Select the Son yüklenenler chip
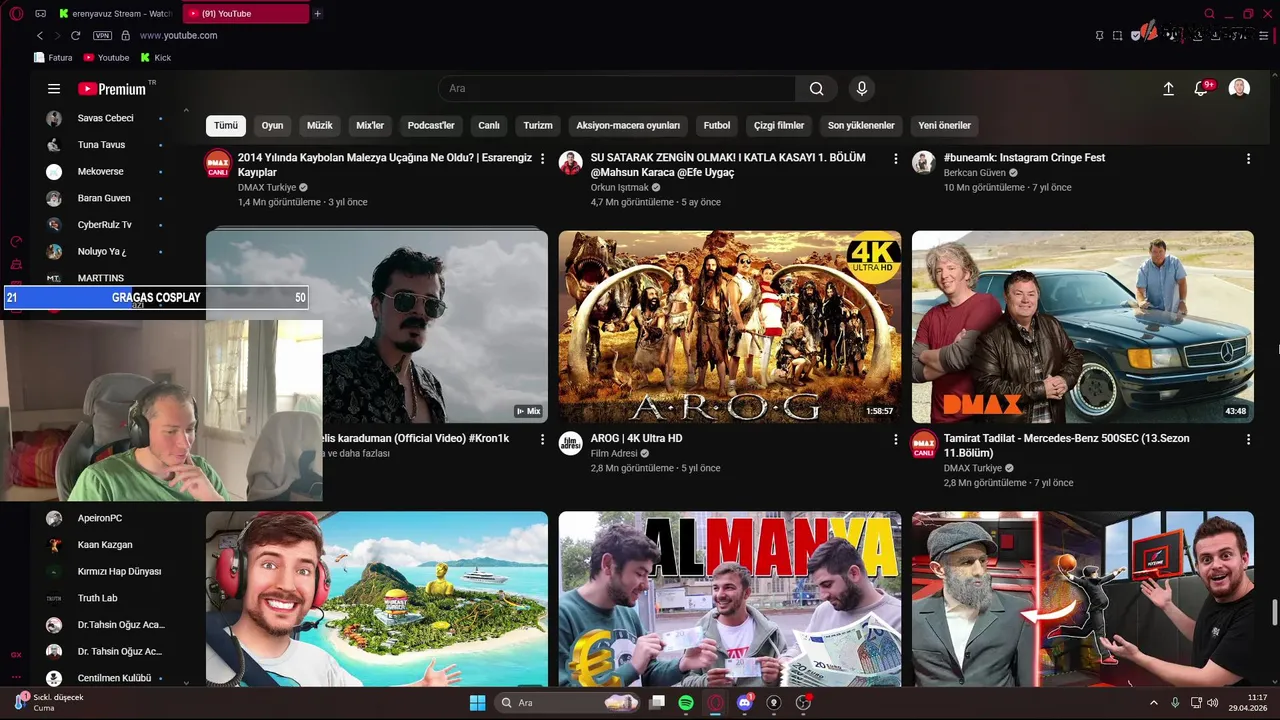 click(x=861, y=126)
